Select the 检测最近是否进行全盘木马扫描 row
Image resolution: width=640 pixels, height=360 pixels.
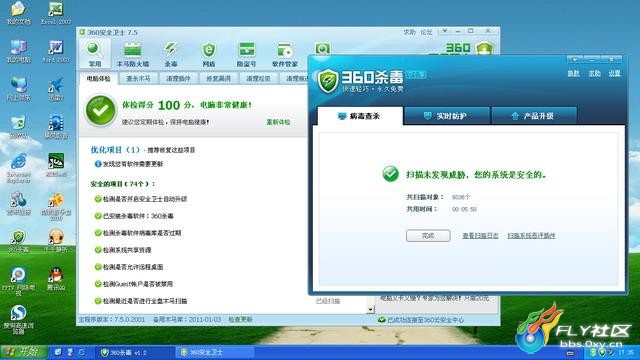(x=141, y=301)
